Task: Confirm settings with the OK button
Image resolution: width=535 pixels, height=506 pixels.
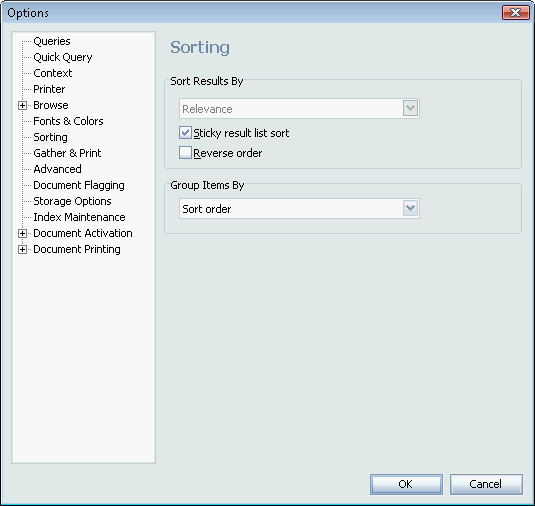Action: (406, 484)
